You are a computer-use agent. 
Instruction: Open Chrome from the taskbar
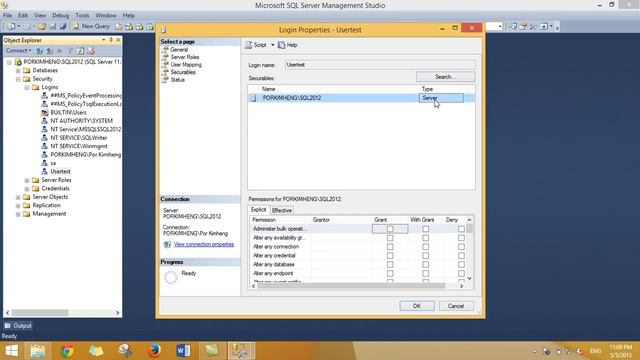pos(67,351)
